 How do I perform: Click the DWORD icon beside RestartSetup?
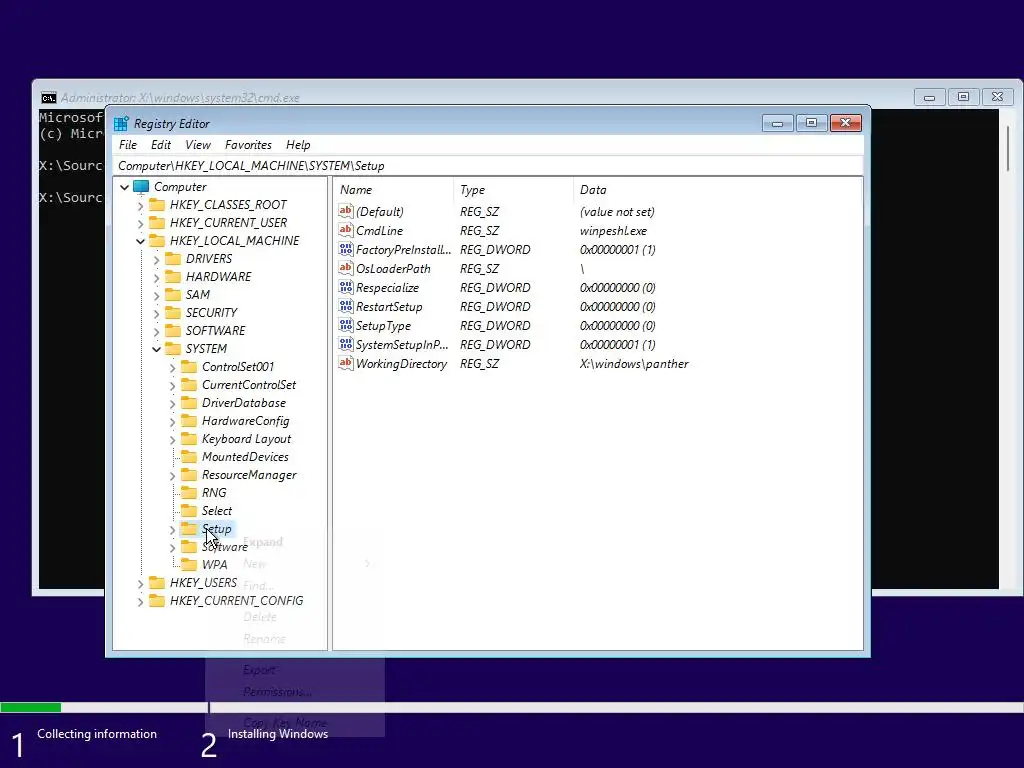point(345,306)
